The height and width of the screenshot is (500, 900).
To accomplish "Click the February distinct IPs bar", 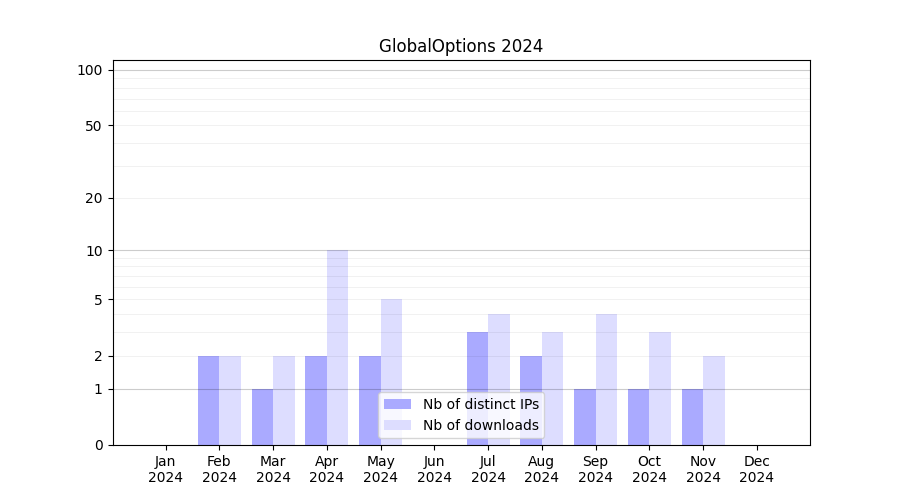I will (x=208, y=400).
